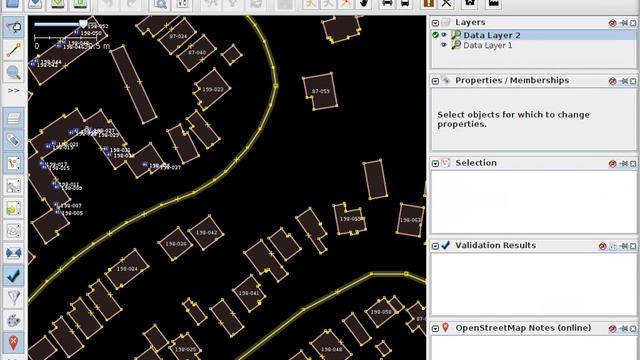The image size is (640, 360).
Task: Pin the Validation Results panel
Action: 623,246
